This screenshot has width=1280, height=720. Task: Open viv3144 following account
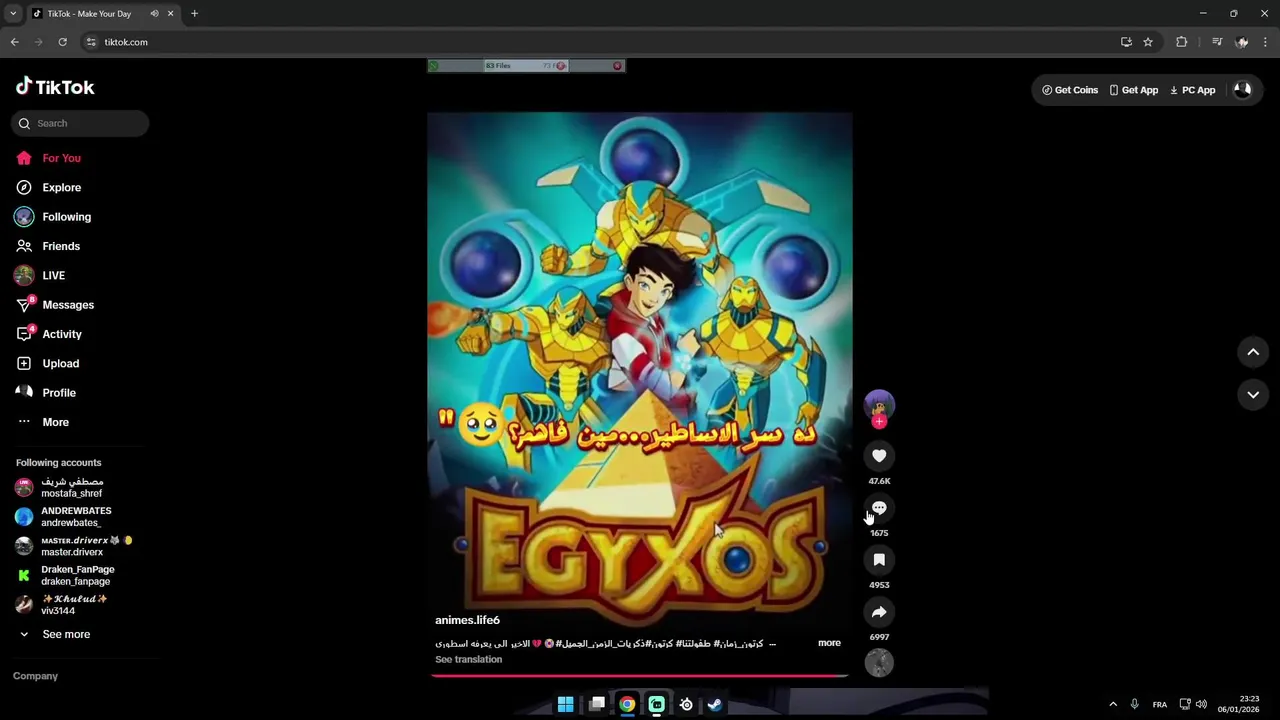click(x=72, y=604)
